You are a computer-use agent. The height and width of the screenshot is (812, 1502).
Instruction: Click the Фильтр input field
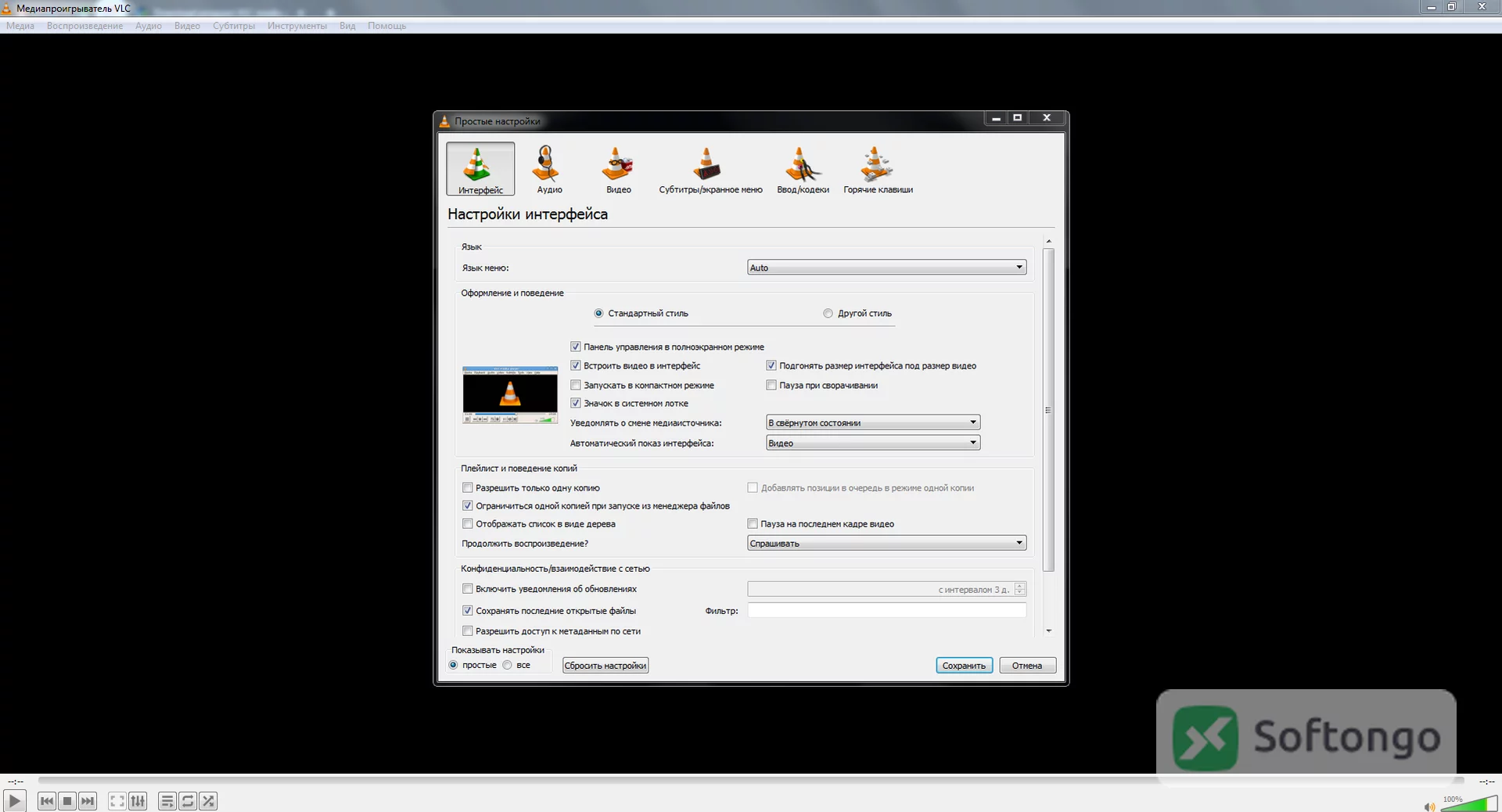886,610
